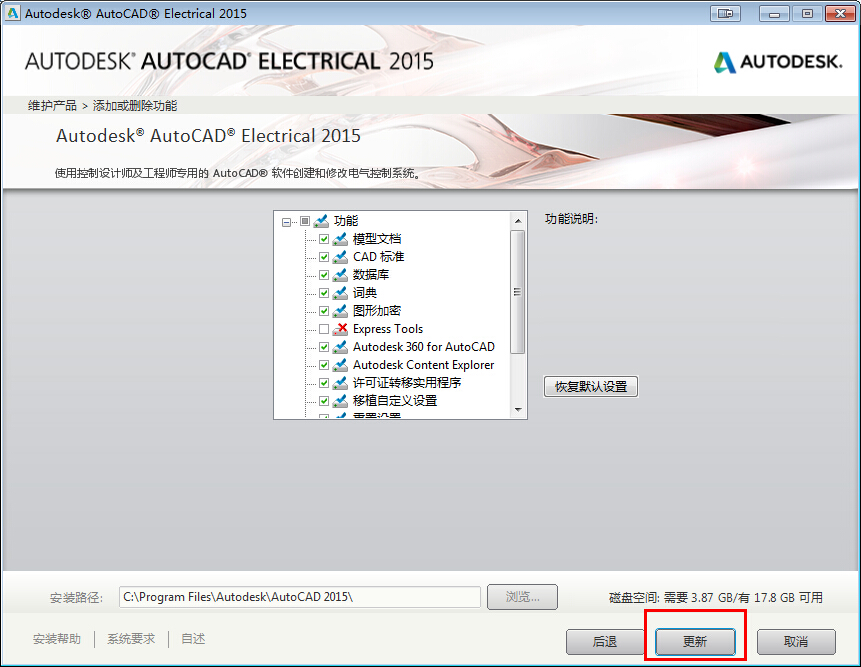The height and width of the screenshot is (667, 861).
Task: Click the CAD 标准 feature icon
Action: coord(340,257)
